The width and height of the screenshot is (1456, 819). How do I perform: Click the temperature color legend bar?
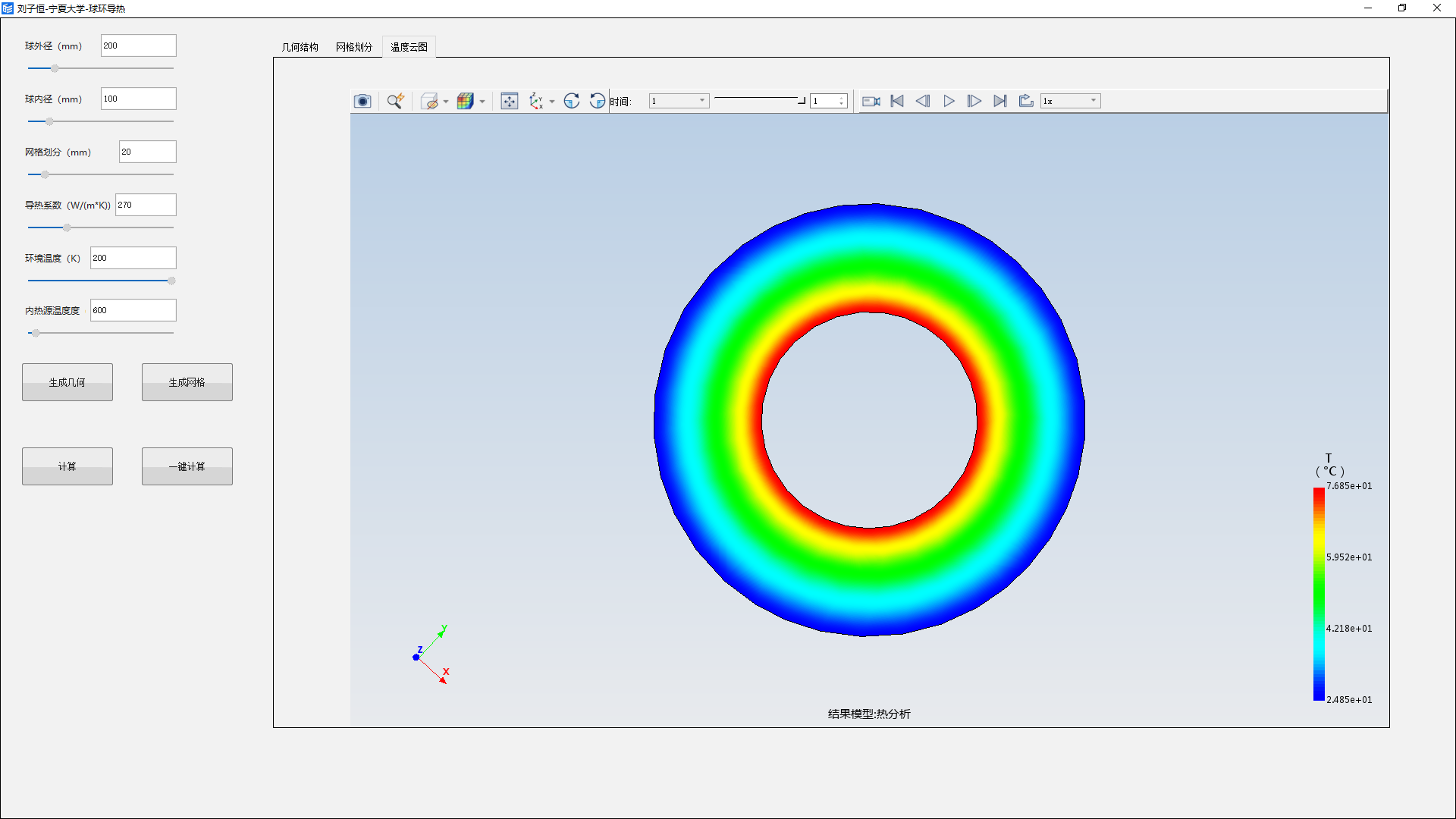click(1319, 594)
